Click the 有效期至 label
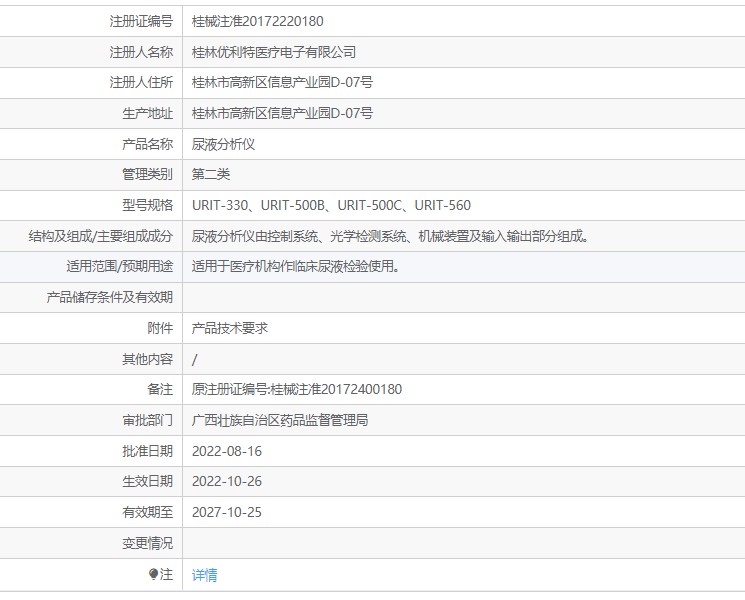The height and width of the screenshot is (600, 745). click(x=148, y=513)
